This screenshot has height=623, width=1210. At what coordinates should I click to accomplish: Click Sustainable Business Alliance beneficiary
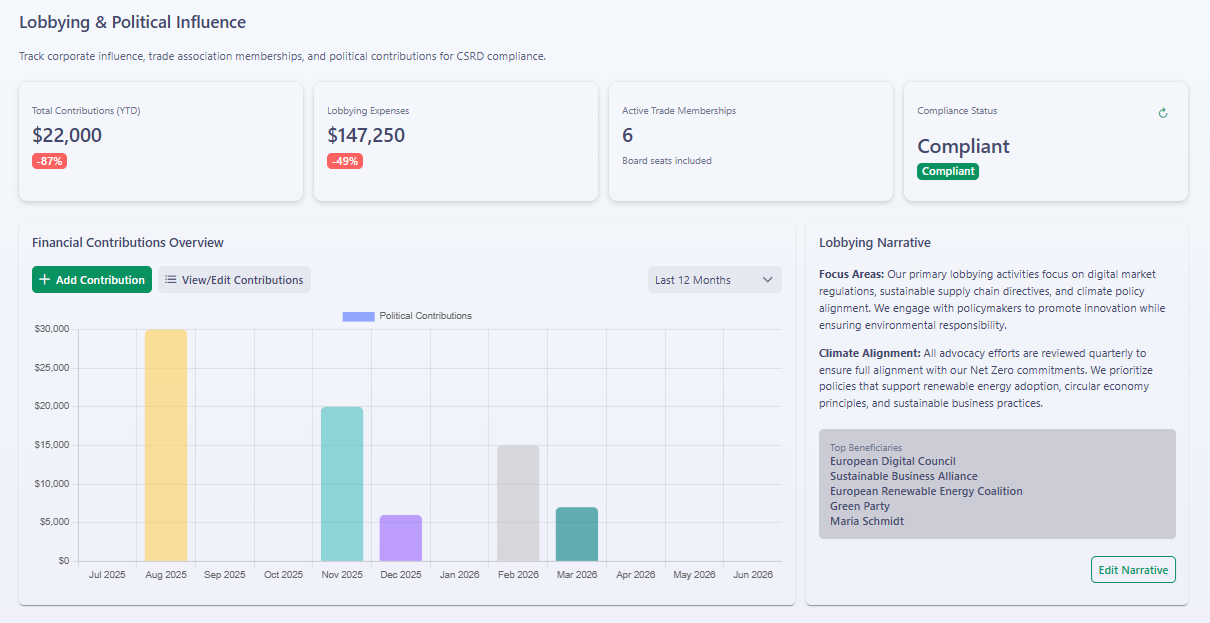904,476
